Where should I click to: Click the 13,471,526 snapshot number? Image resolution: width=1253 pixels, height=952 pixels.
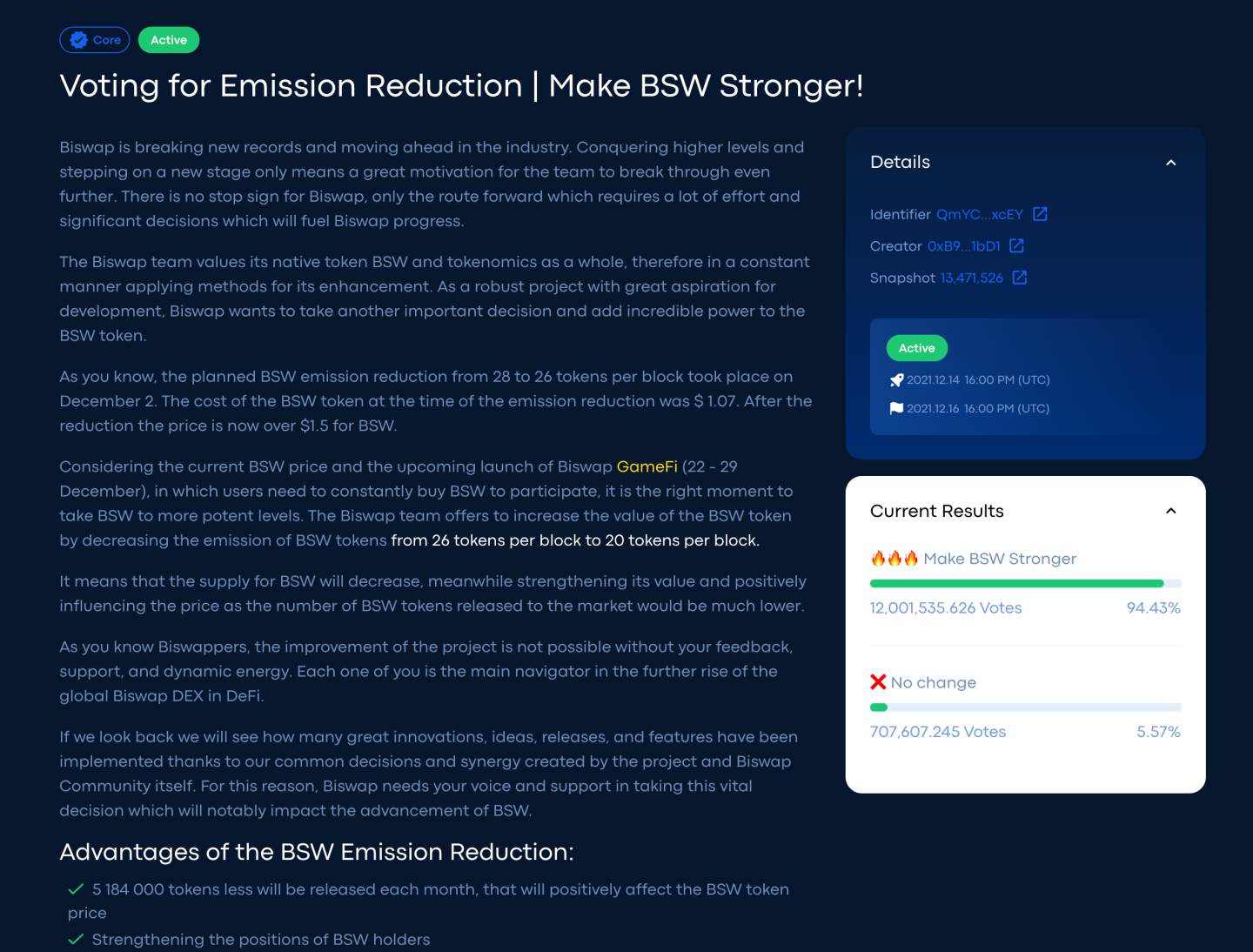point(971,278)
